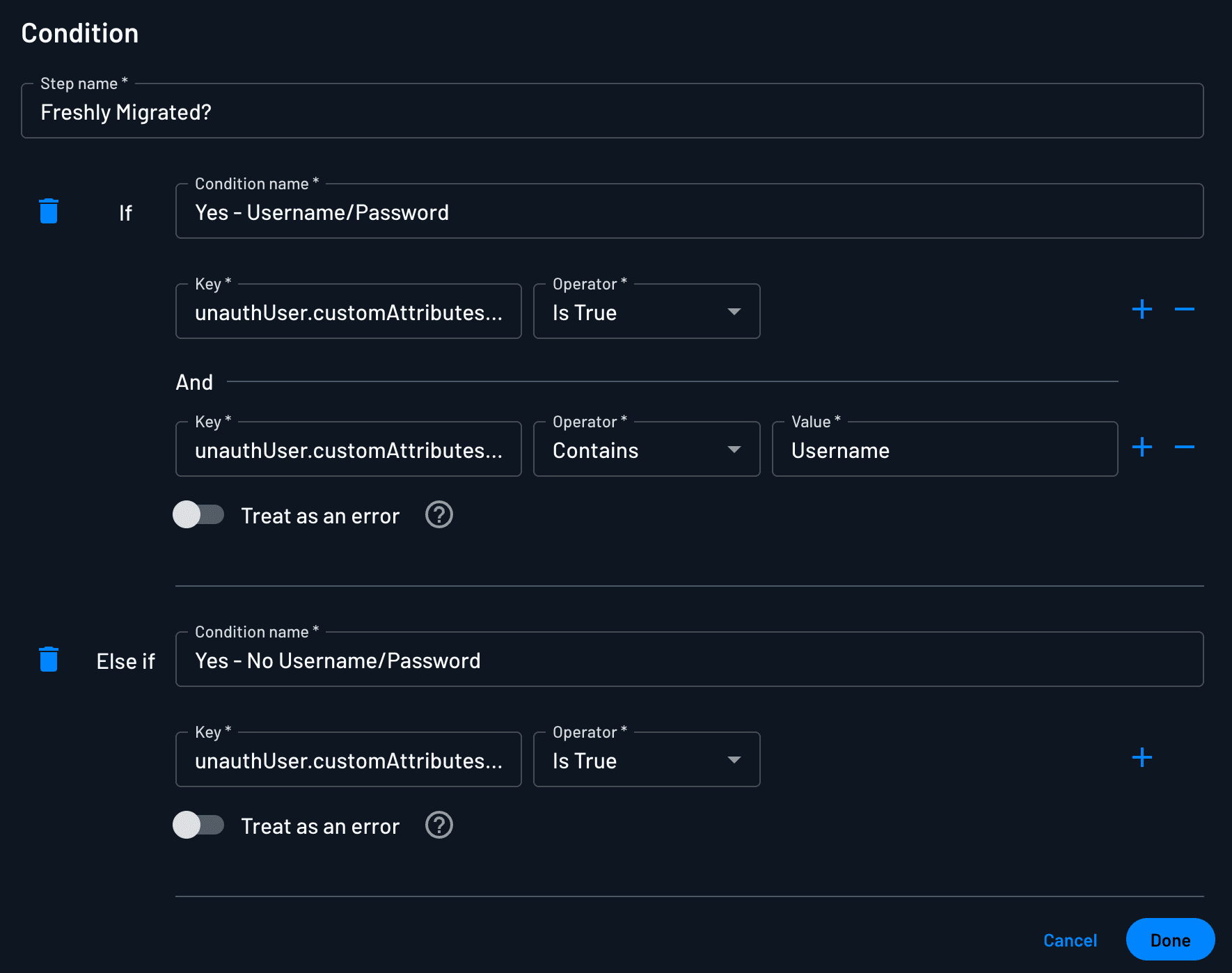Remove the Is True rule from first condition

tap(1185, 310)
